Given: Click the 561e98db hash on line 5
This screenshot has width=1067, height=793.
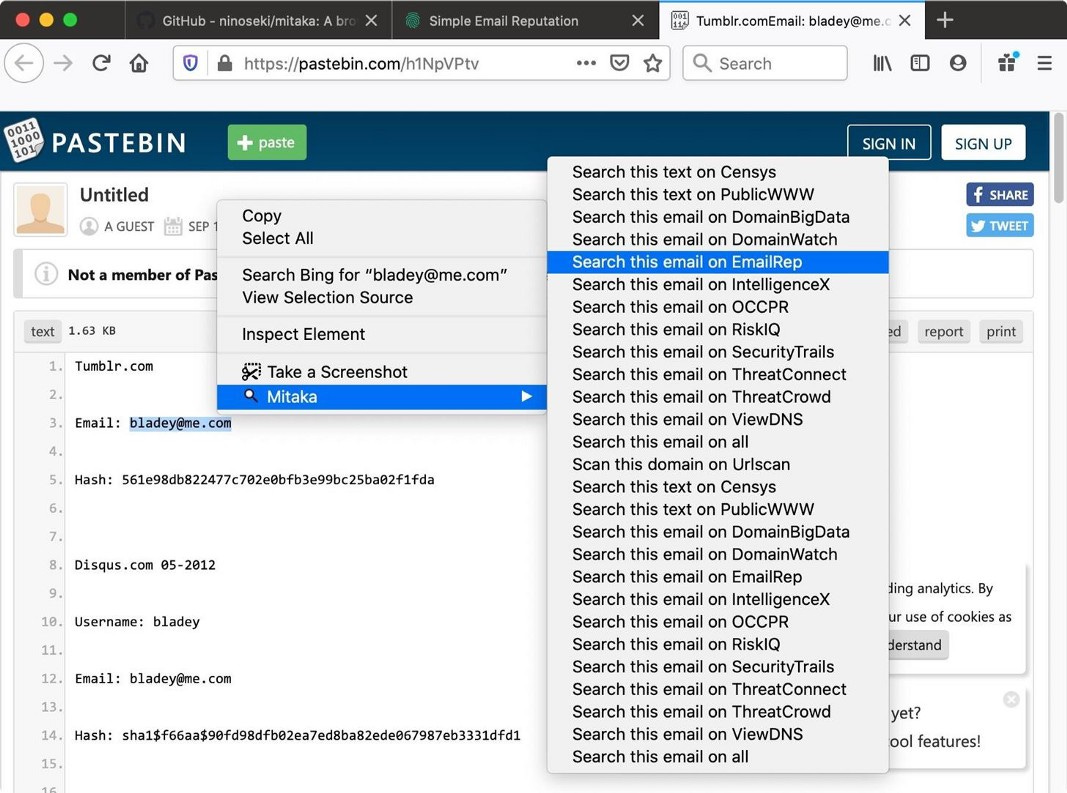Looking at the screenshot, I should click(x=278, y=480).
